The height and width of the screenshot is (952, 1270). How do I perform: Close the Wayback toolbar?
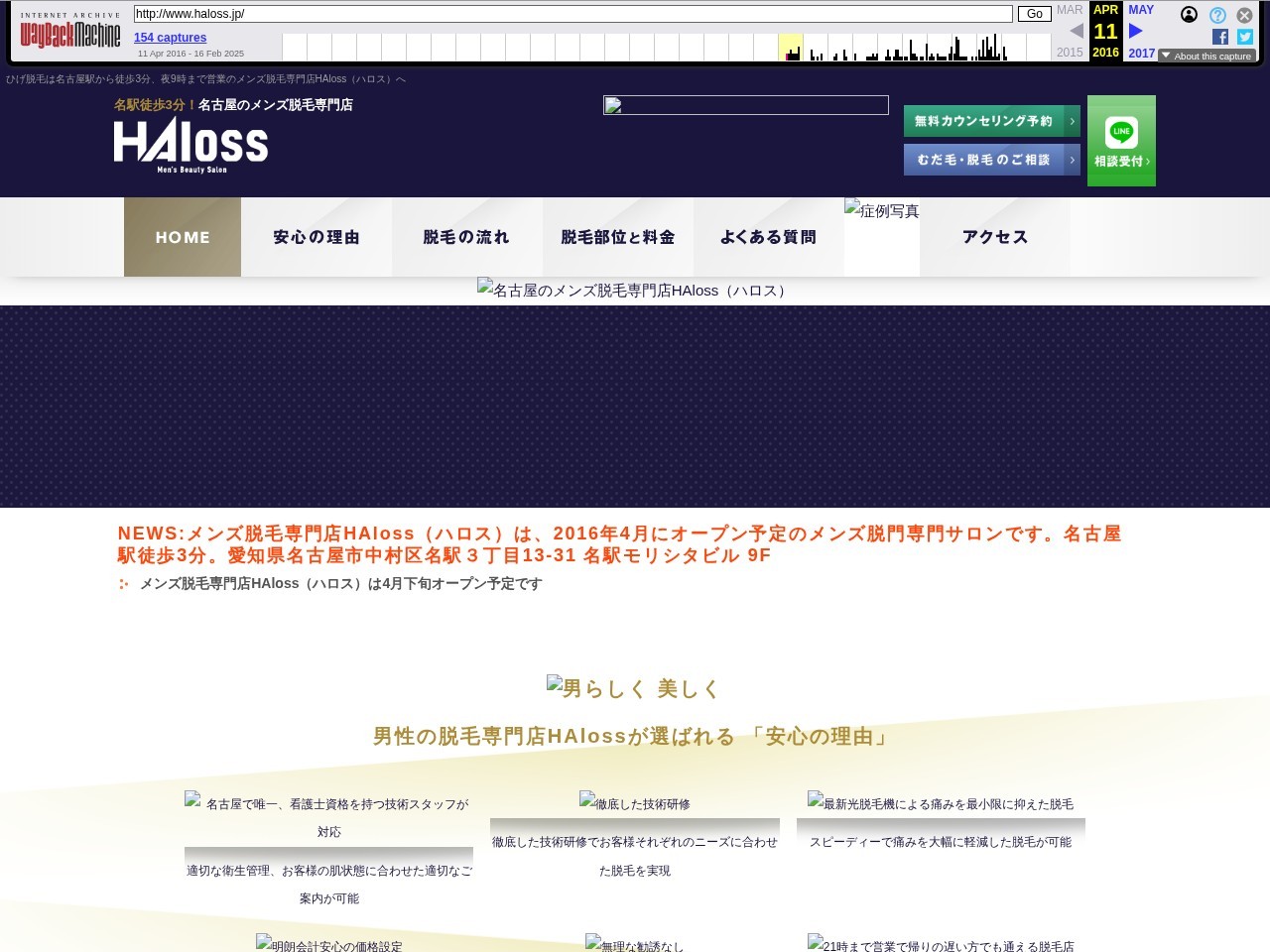point(1244,15)
